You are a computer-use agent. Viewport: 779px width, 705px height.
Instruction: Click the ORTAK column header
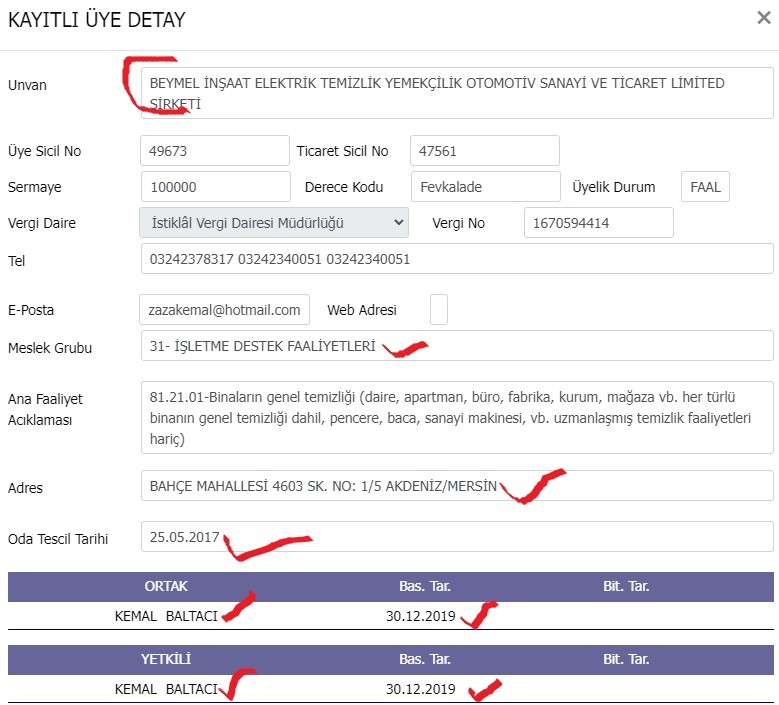coord(166,586)
